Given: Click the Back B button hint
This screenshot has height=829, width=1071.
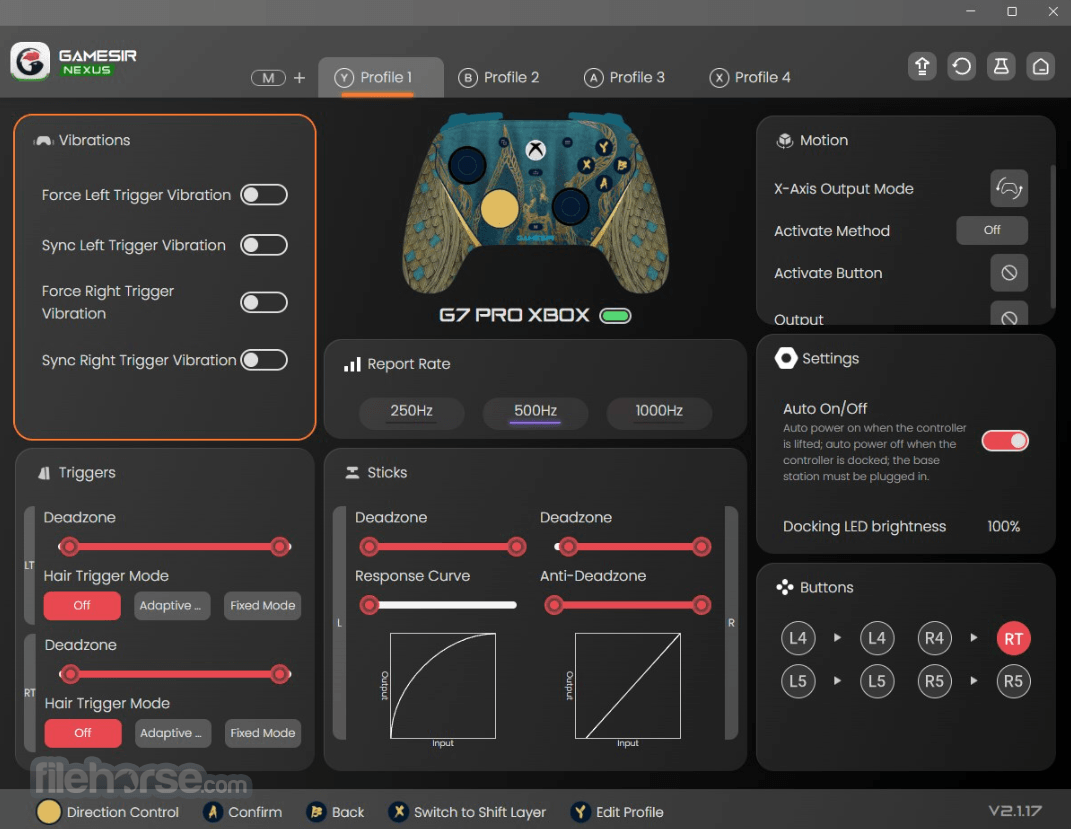Looking at the screenshot, I should tap(335, 812).
